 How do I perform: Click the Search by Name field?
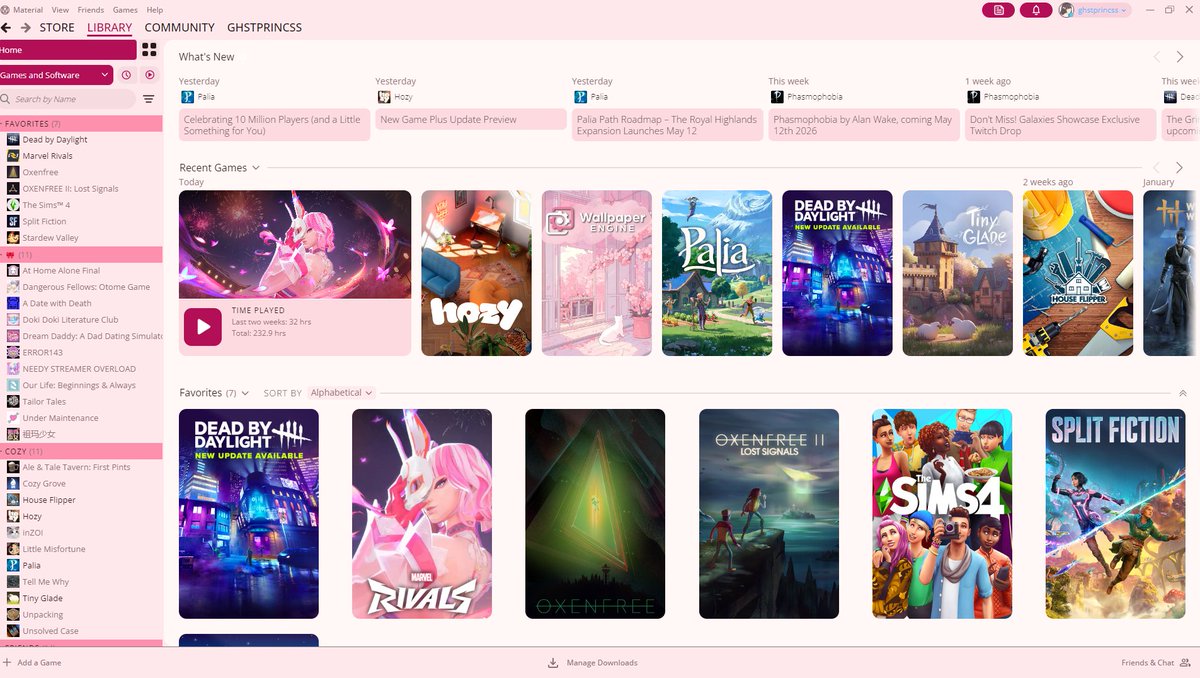pos(68,99)
